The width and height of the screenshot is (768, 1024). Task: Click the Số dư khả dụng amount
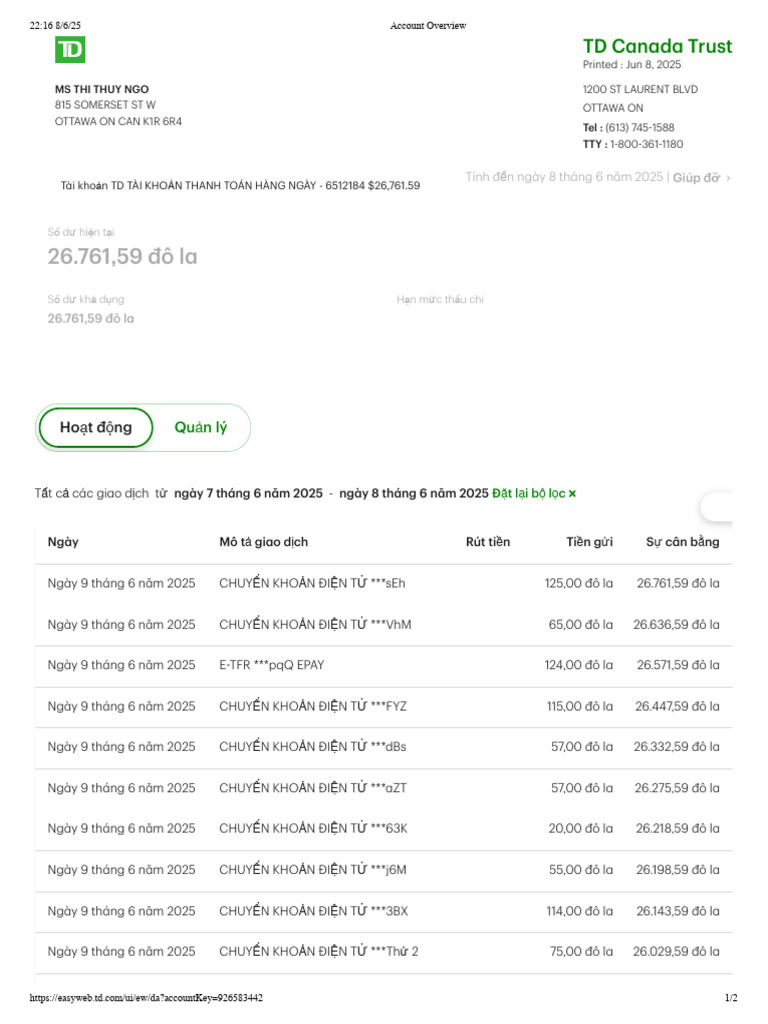click(91, 319)
